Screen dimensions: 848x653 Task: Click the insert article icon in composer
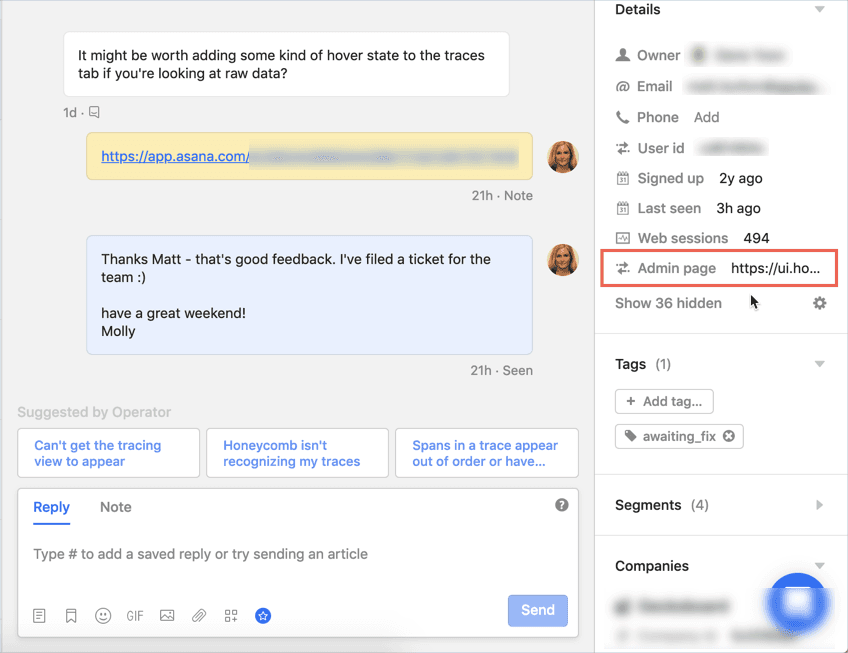coord(39,616)
